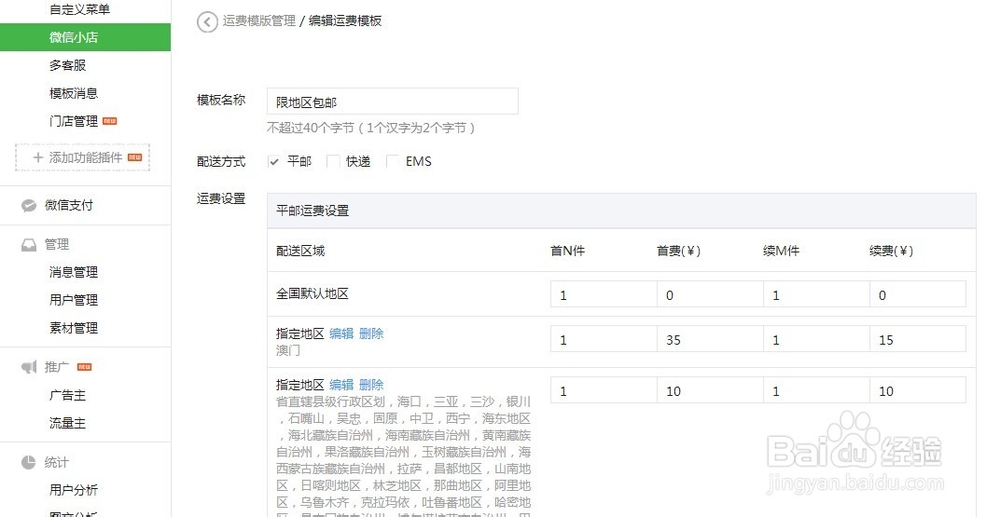Screen dimensions: 1000x517
Task: Open 多客服 in the sidebar
Action: click(68, 65)
